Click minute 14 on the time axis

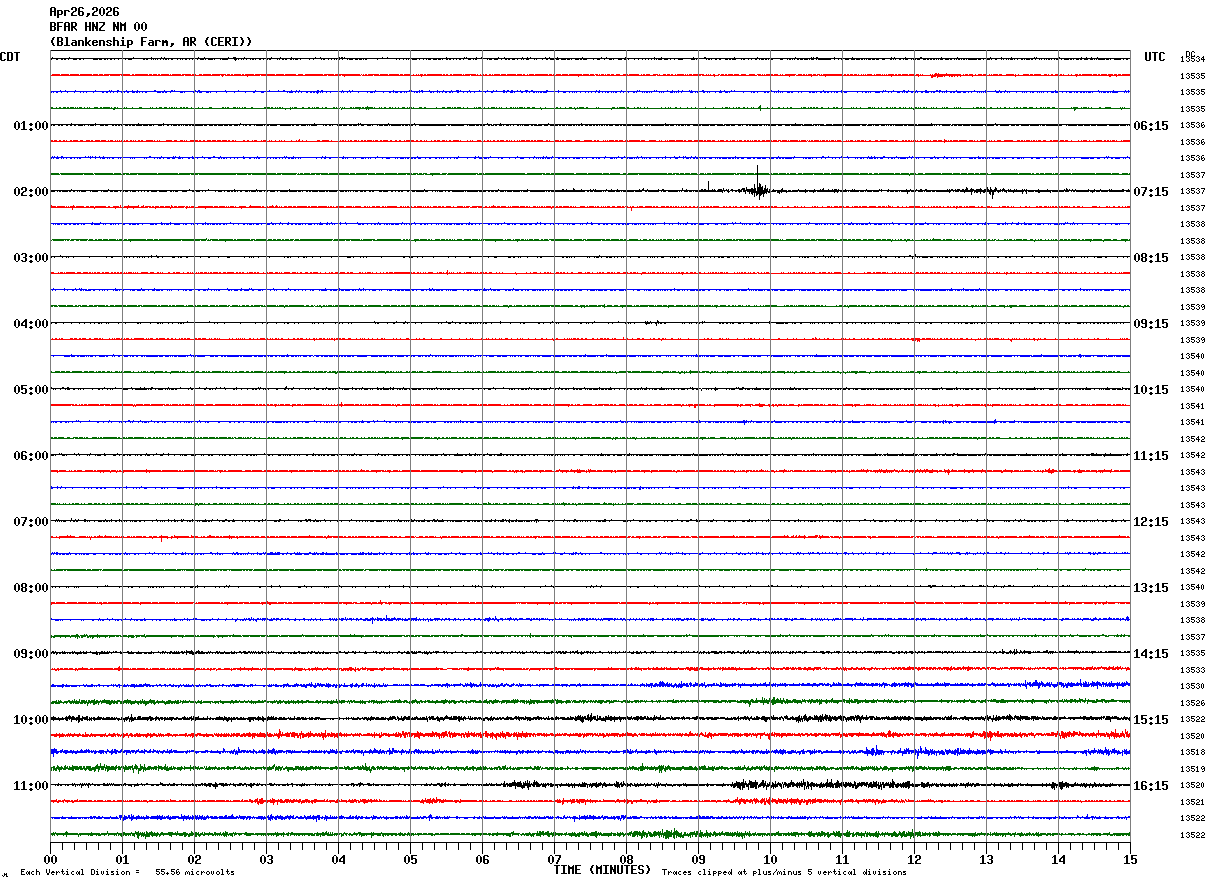[1058, 859]
